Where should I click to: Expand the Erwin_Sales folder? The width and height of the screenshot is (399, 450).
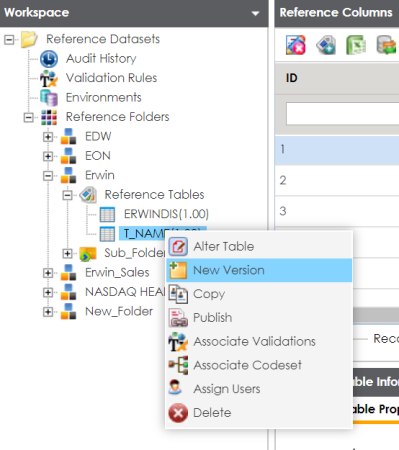point(48,273)
